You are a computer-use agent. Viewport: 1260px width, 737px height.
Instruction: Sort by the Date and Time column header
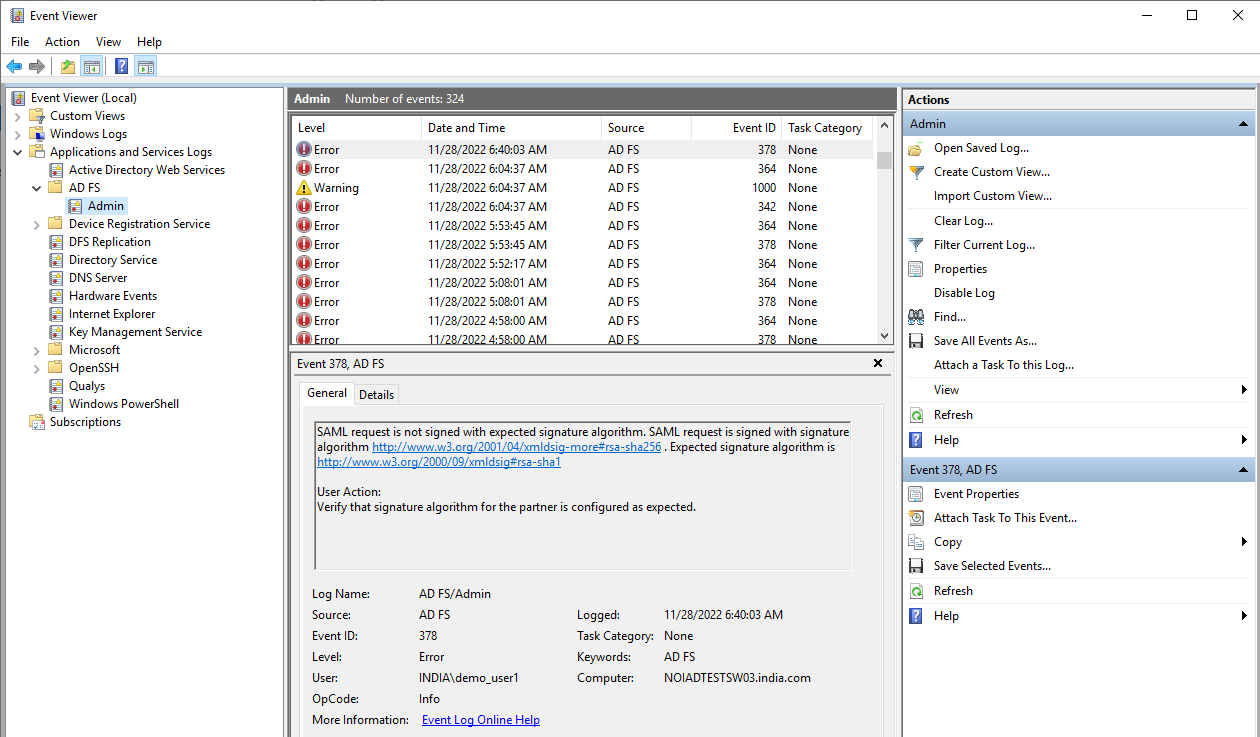[511, 128]
